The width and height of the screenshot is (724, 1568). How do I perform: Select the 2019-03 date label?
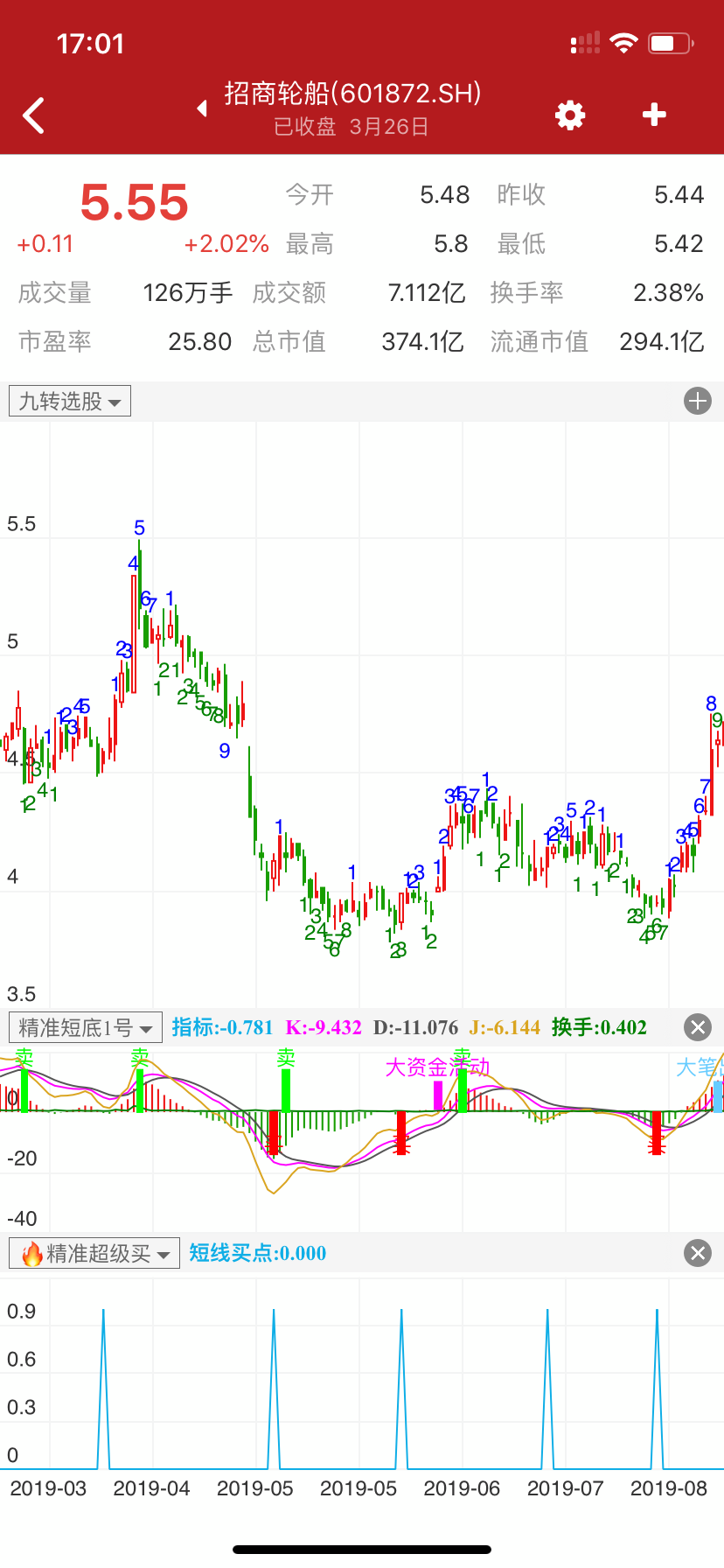(x=48, y=1488)
